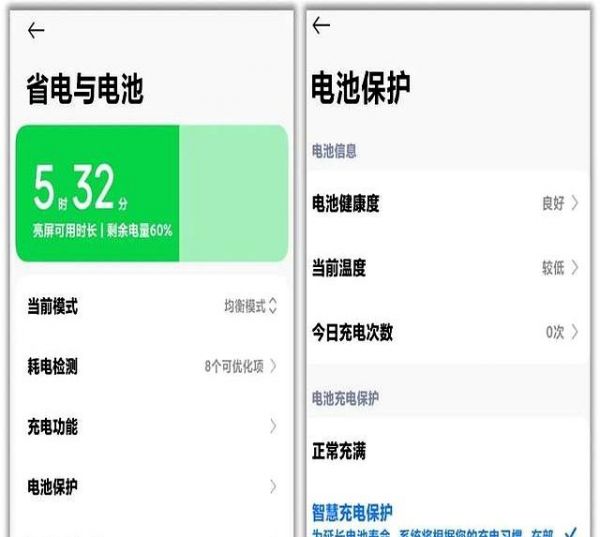Viewport: 600px width, 537px height.
Task: Tap the 今日充电次数 label
Action: click(353, 332)
